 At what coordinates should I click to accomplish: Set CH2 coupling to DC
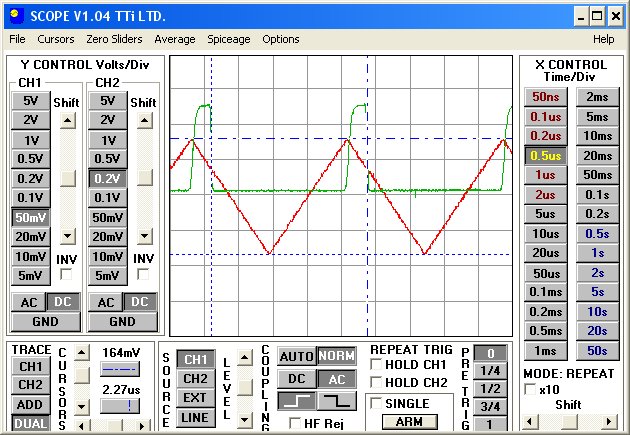coord(140,302)
